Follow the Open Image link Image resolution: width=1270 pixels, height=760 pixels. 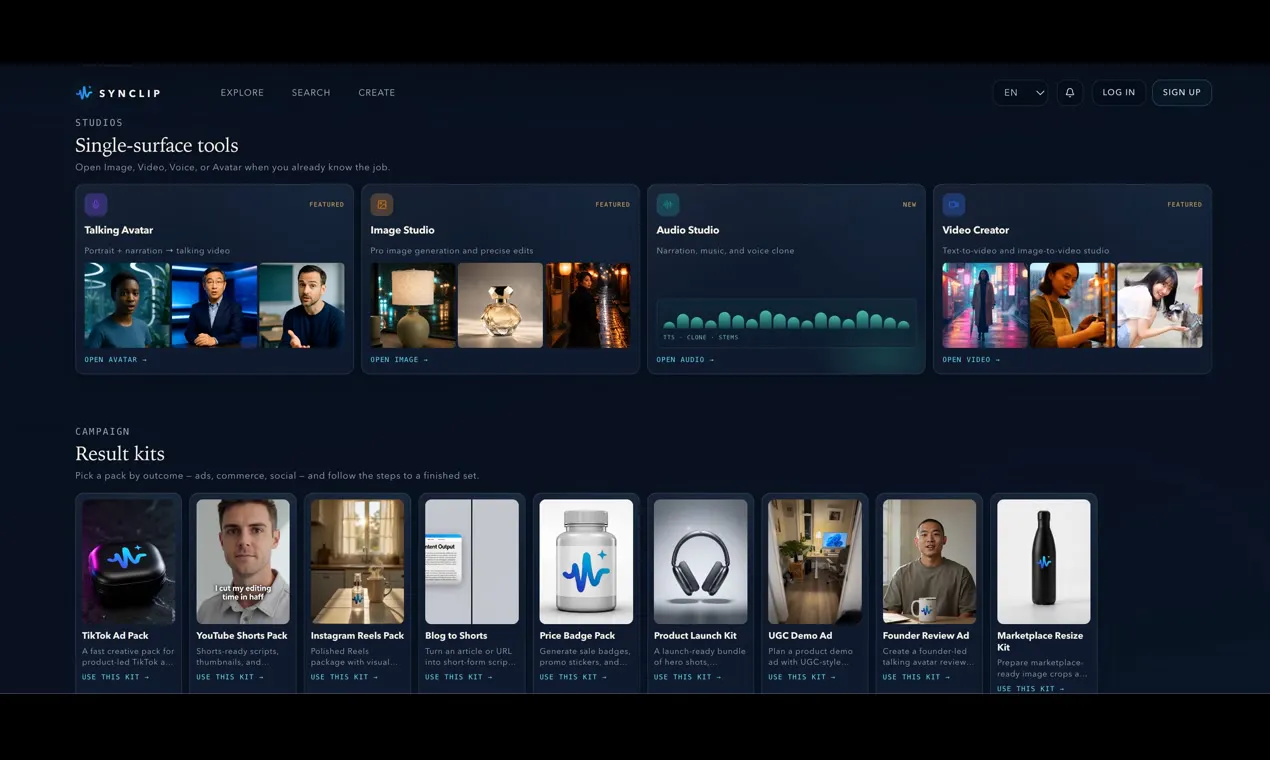[399, 360]
